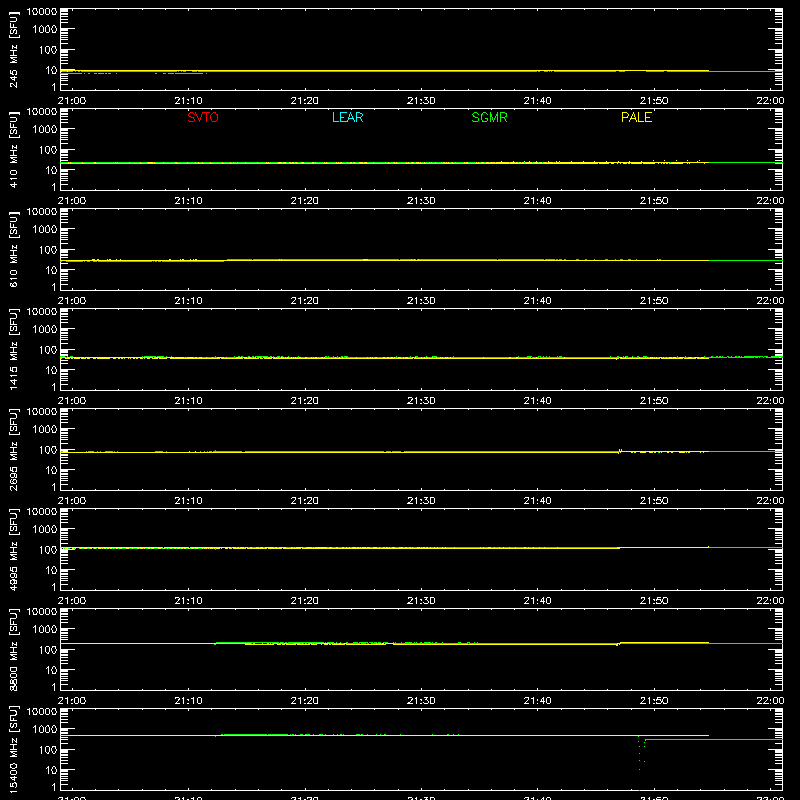
Task: Click 21:50 tick under the 410 MHz plot
Action: tap(654, 201)
